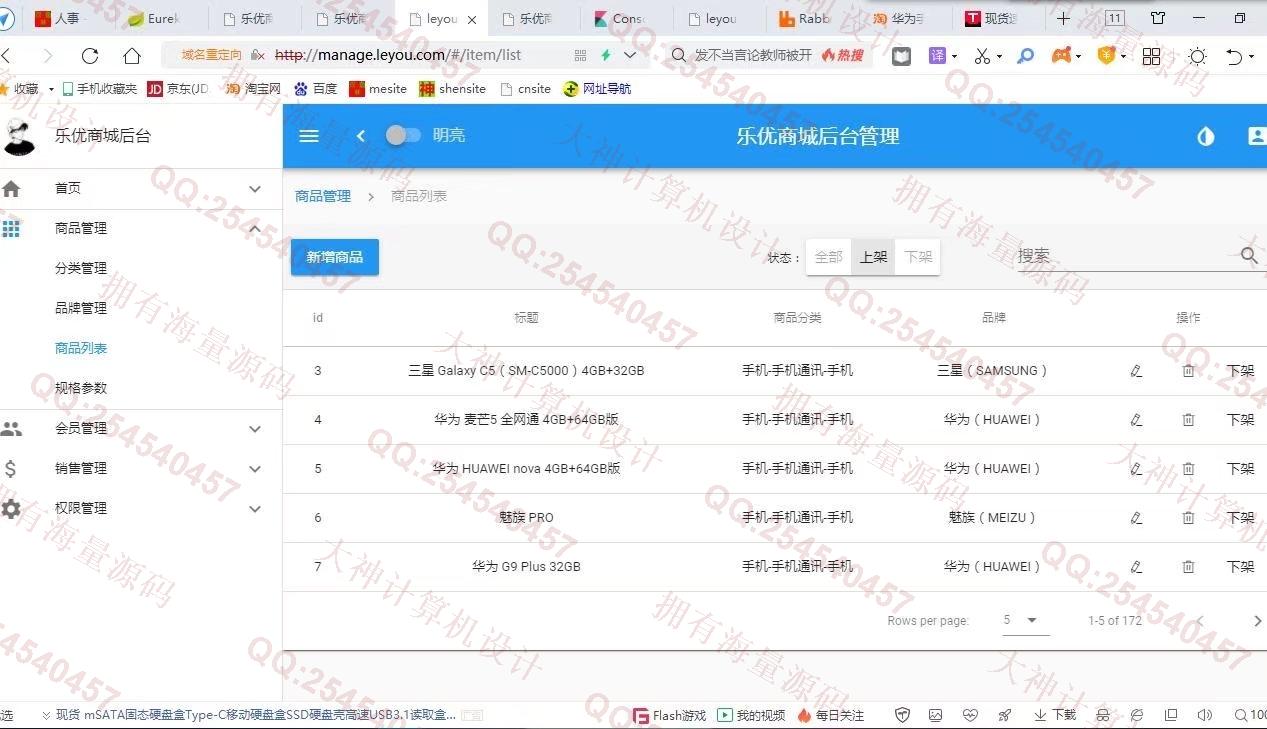Open the address bar dropdown arrow
This screenshot has height=729, width=1267.
[x=630, y=55]
